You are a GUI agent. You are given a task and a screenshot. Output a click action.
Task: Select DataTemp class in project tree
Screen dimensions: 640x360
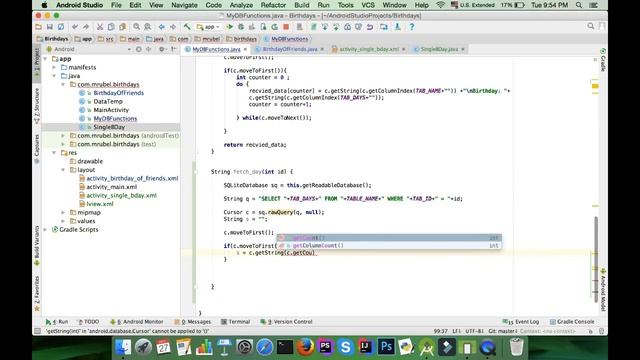[108, 102]
